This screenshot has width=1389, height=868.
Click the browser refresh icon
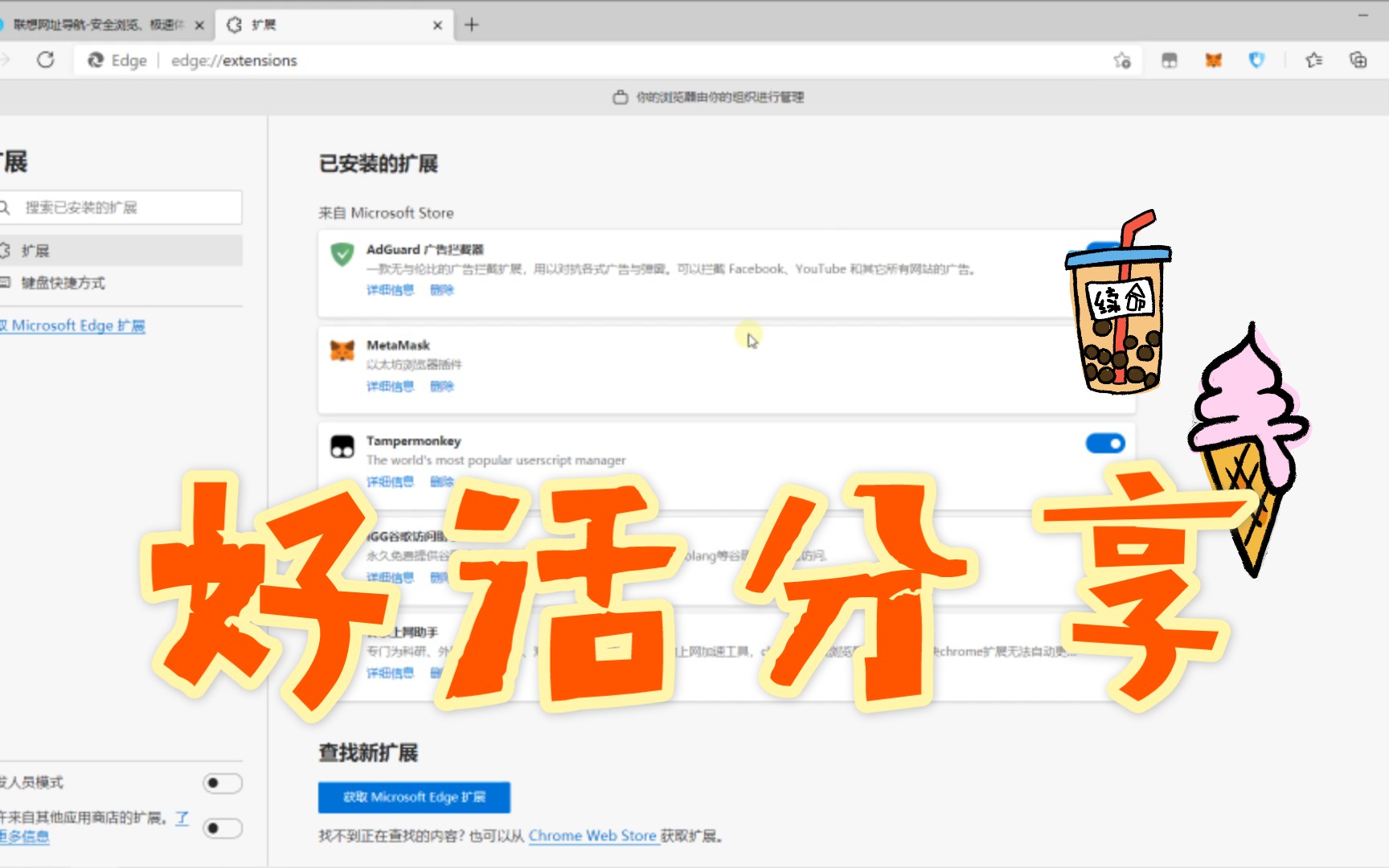(46, 60)
